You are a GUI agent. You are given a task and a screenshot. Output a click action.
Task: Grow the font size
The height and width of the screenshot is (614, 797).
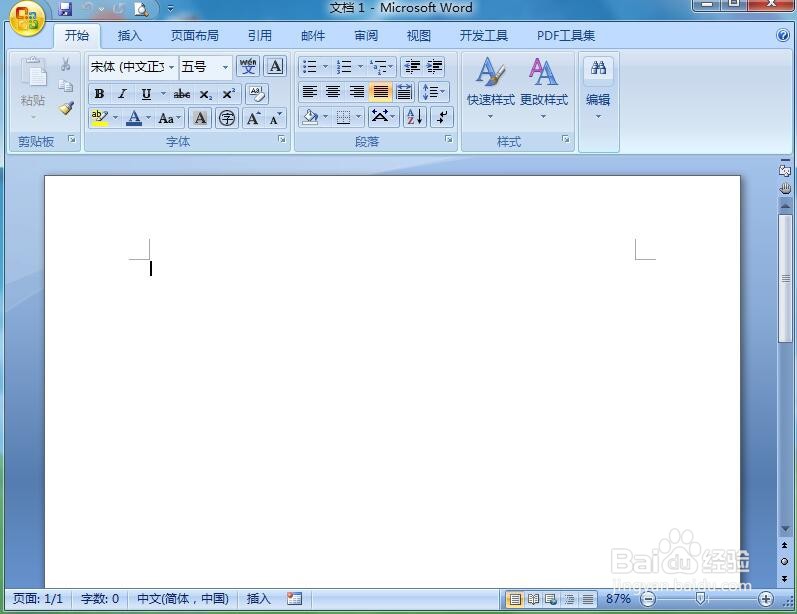click(253, 118)
